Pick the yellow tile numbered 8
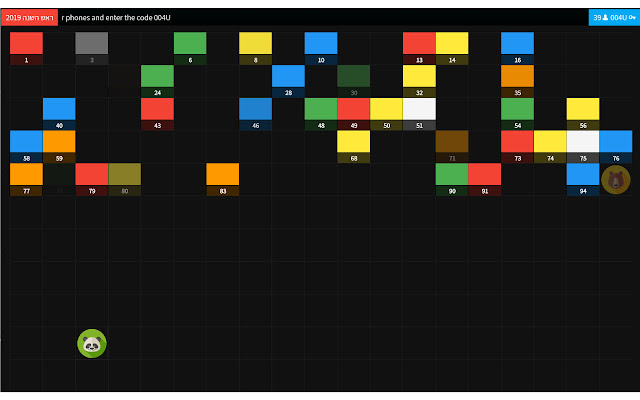Screen dimensions: 640x400 tap(256, 48)
